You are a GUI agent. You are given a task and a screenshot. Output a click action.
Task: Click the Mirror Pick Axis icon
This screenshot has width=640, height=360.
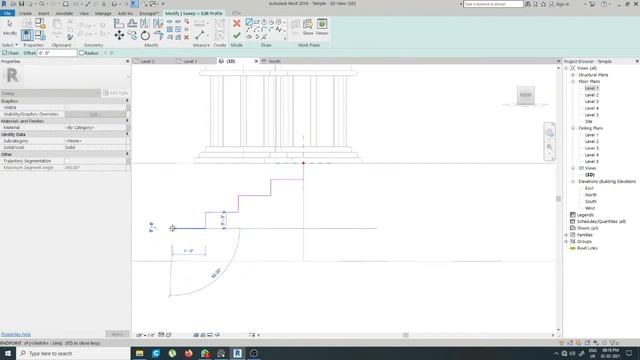click(x=145, y=23)
